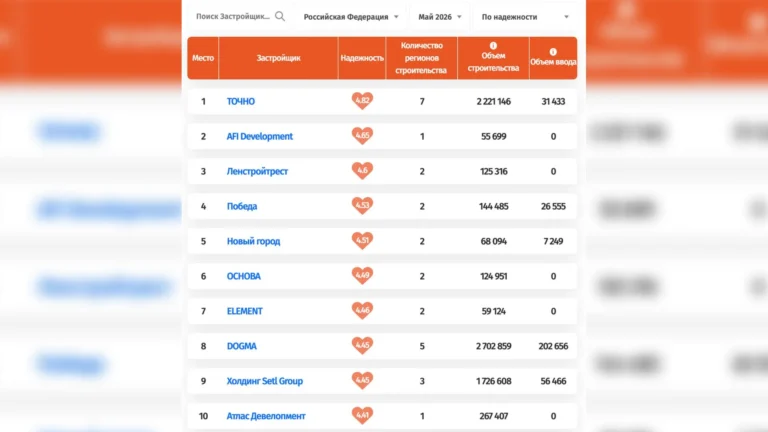Open the AFI Development developer link
The image size is (768, 432).
tap(260, 136)
